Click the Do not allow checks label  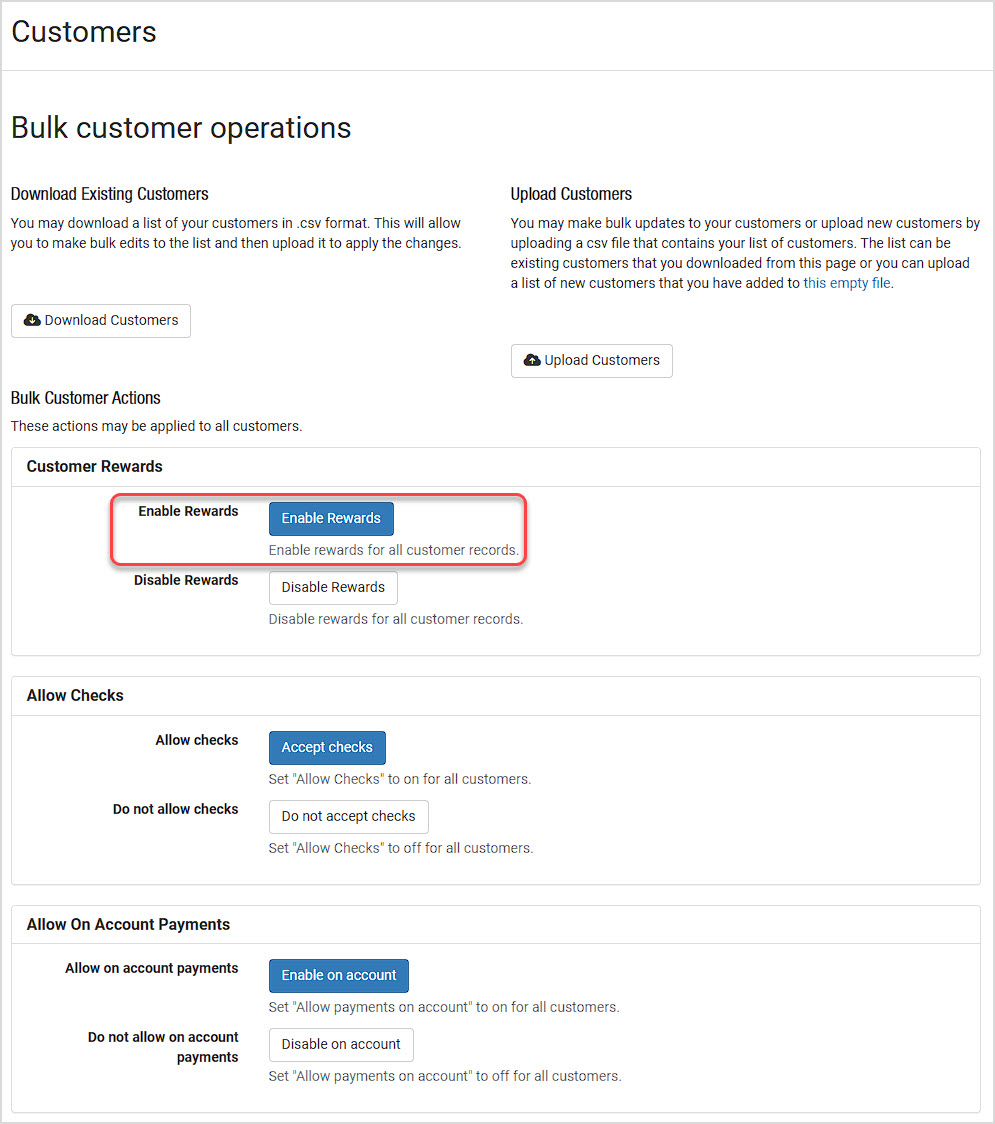click(x=176, y=809)
